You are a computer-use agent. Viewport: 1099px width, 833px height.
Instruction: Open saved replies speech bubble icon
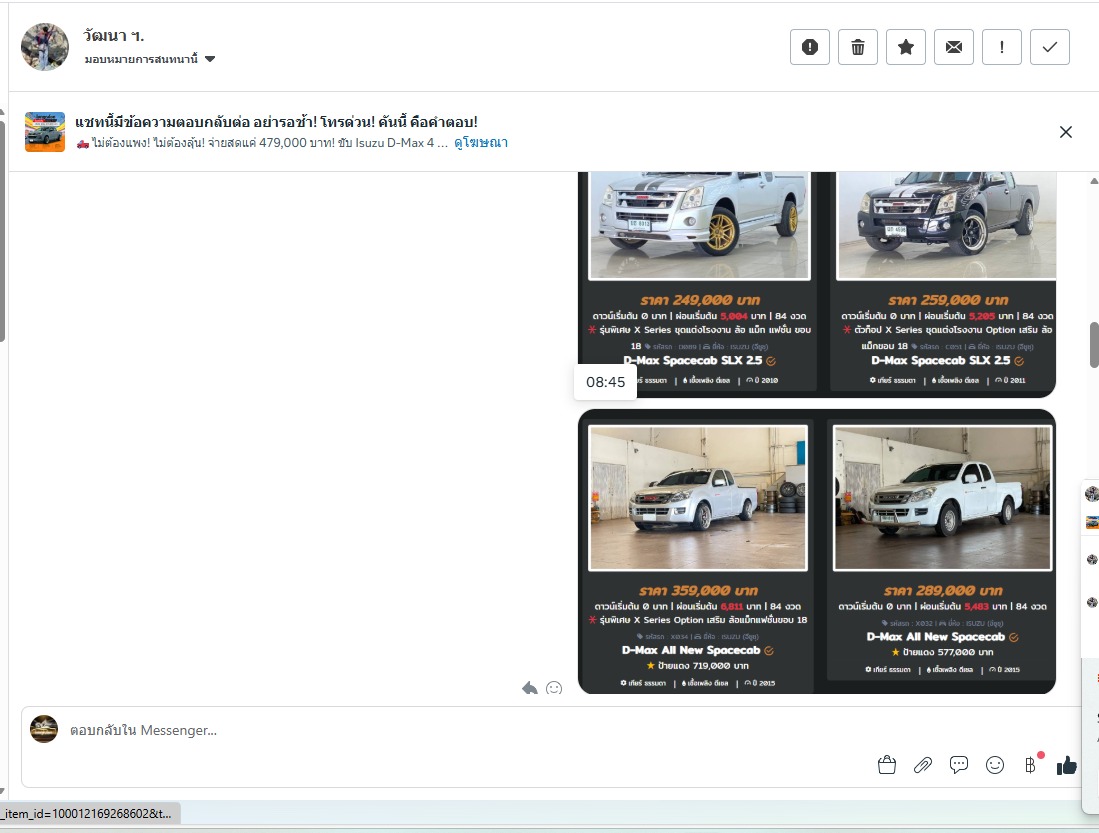click(x=958, y=765)
